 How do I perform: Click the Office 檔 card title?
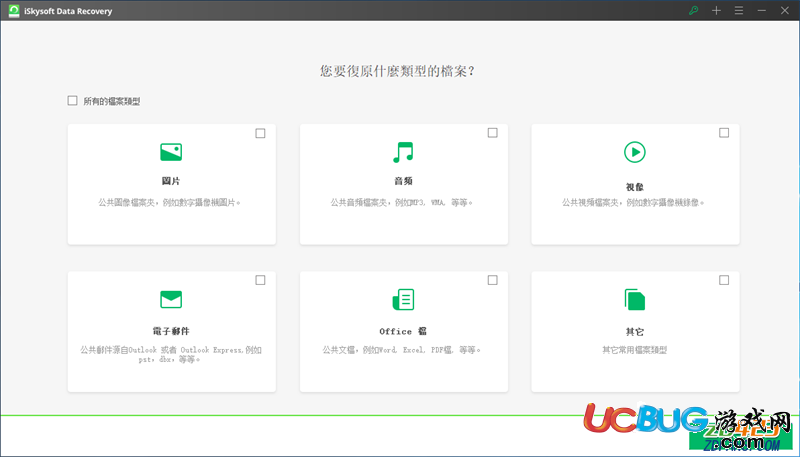coord(403,331)
